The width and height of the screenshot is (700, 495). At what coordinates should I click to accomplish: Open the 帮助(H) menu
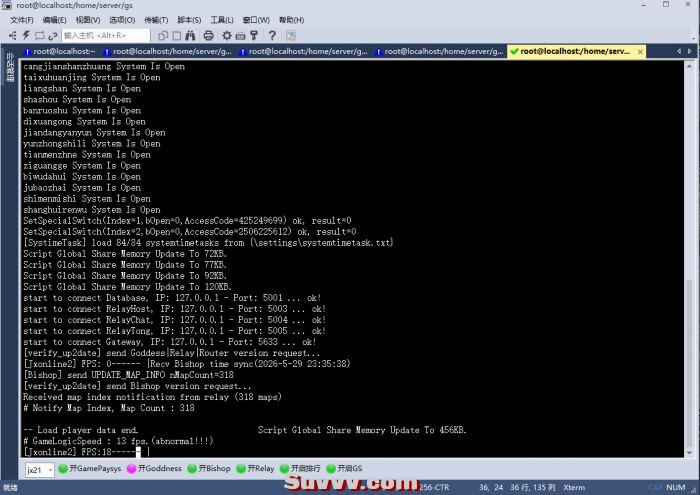(x=292, y=20)
